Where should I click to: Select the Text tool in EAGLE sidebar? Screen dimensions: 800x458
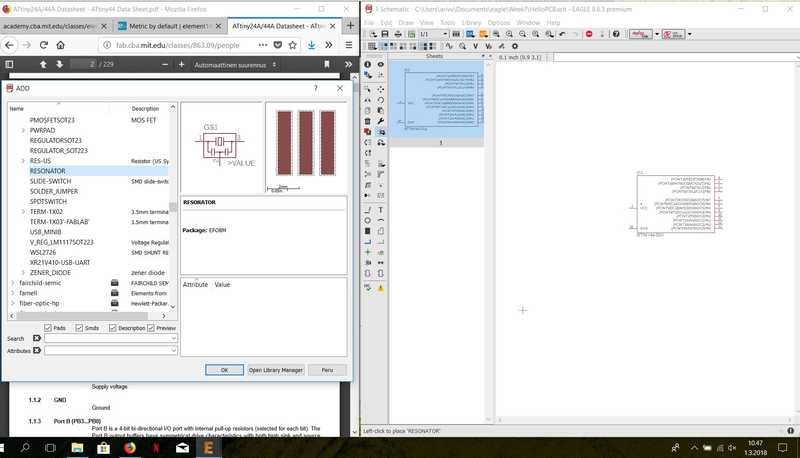[x=381, y=210]
